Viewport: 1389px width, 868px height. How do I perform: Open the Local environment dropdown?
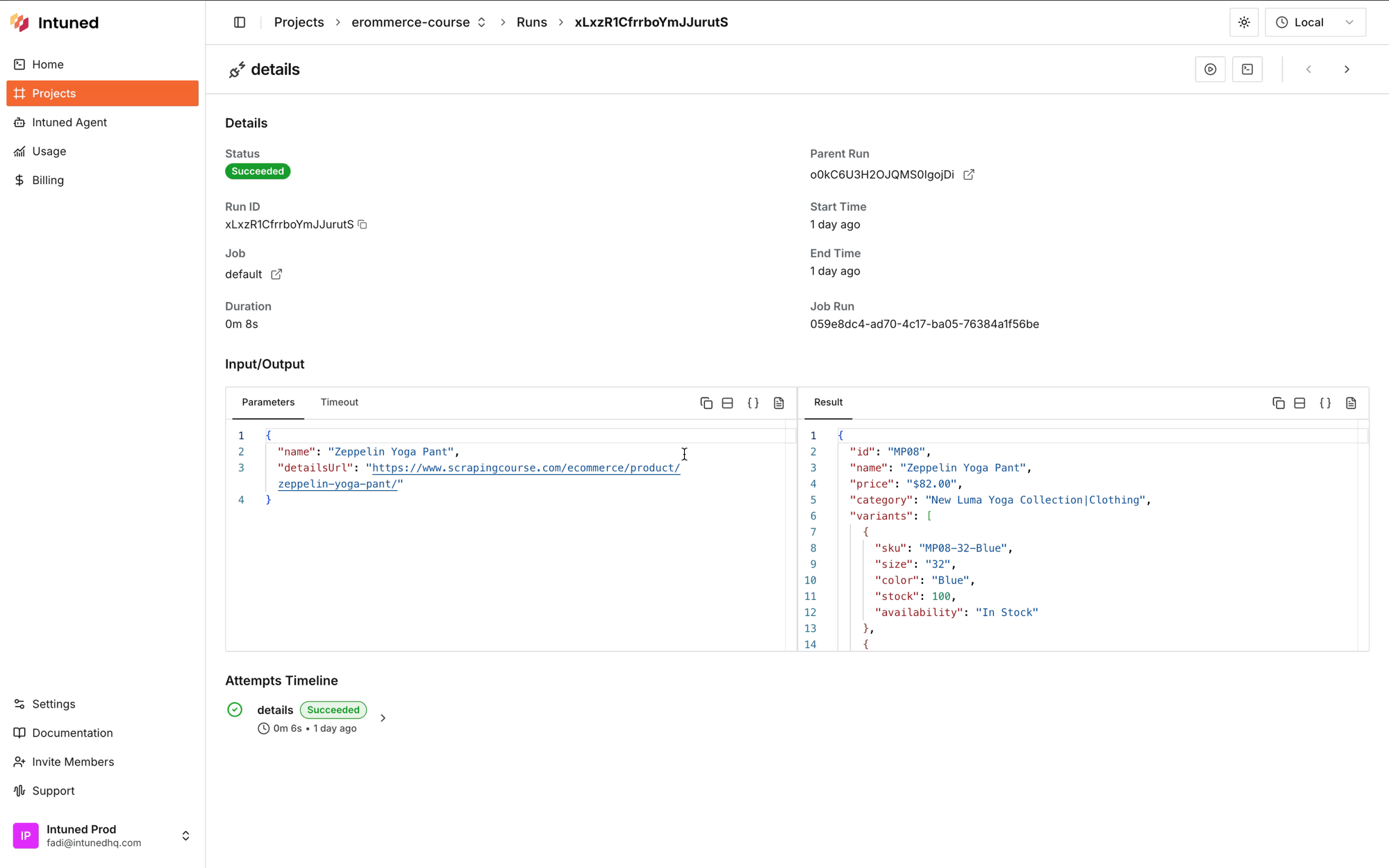[x=1315, y=22]
